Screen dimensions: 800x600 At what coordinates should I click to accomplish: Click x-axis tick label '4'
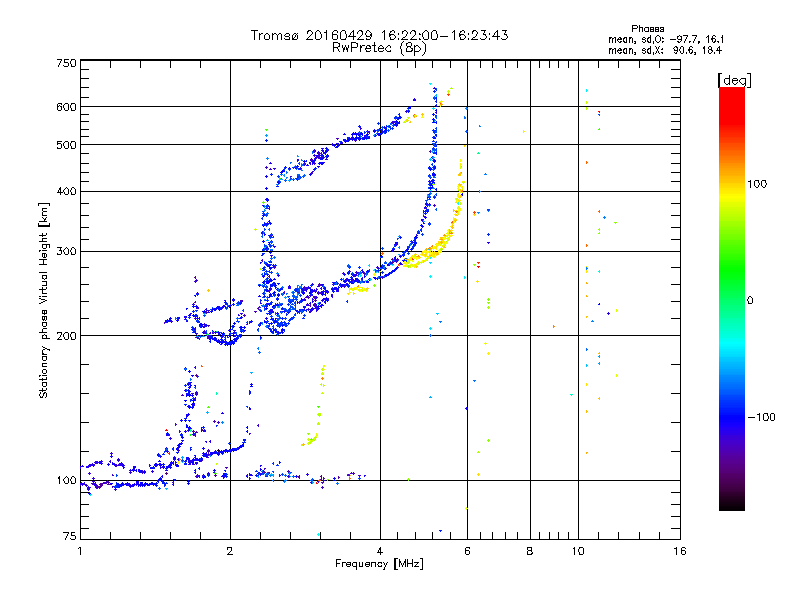(380, 551)
